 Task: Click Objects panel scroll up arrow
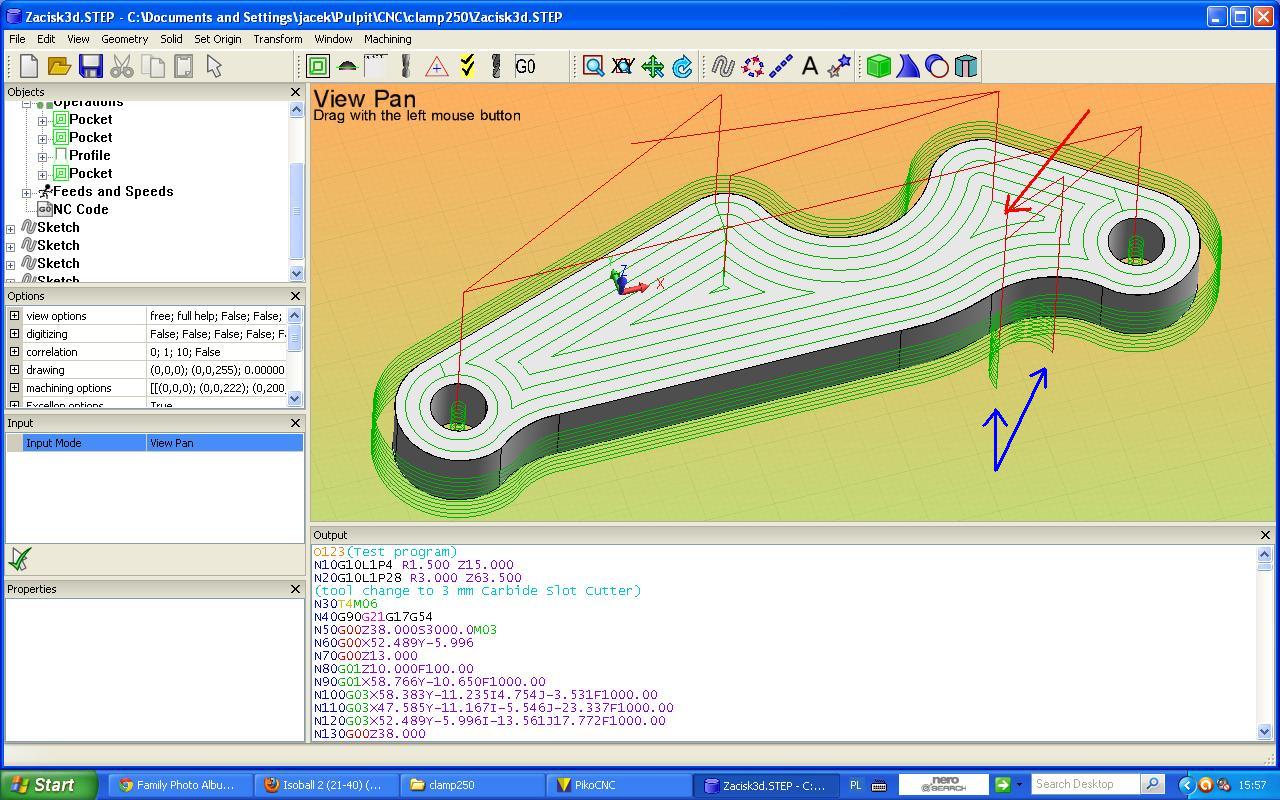296,110
